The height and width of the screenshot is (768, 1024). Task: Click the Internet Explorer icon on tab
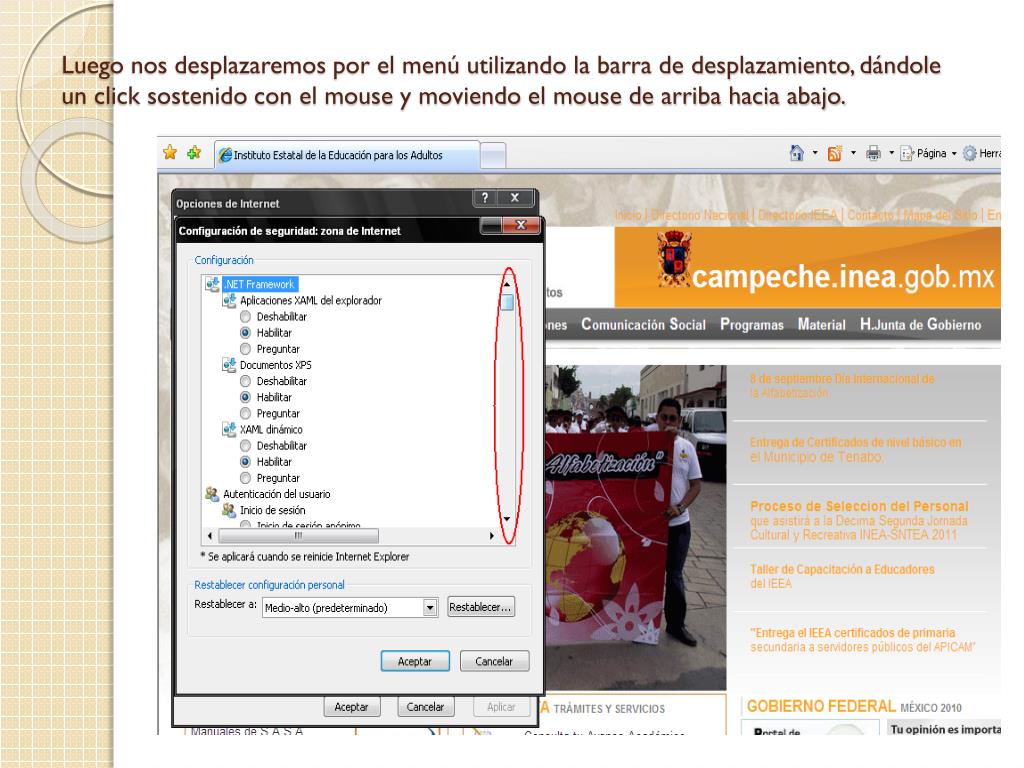point(225,155)
